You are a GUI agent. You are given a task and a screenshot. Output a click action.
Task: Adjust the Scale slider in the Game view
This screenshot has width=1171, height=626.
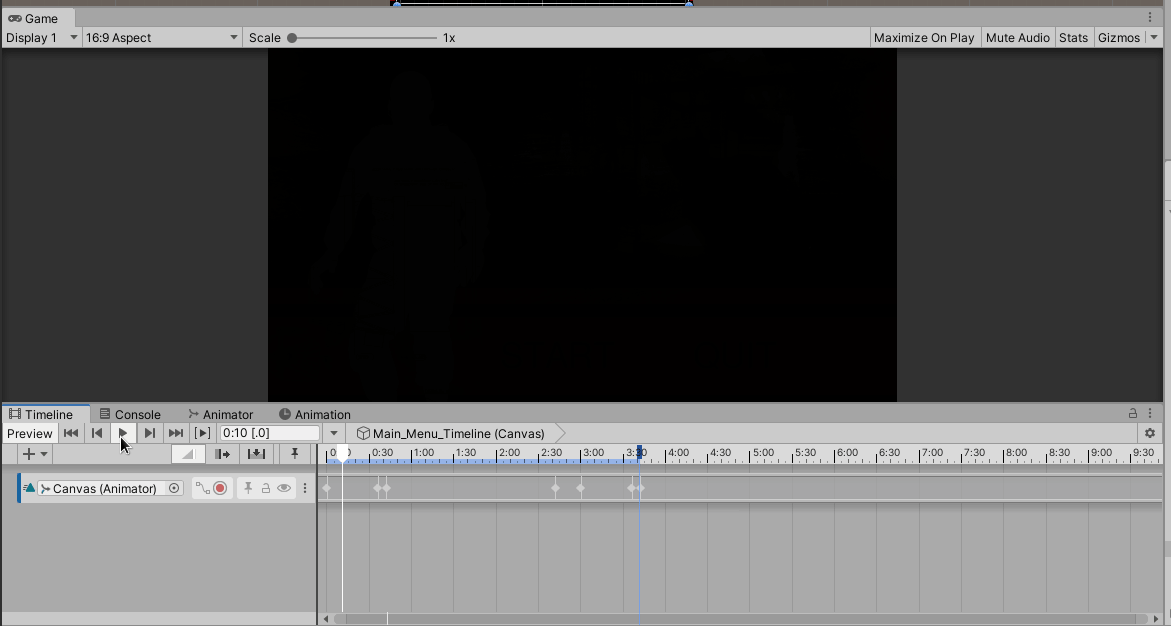(x=291, y=37)
